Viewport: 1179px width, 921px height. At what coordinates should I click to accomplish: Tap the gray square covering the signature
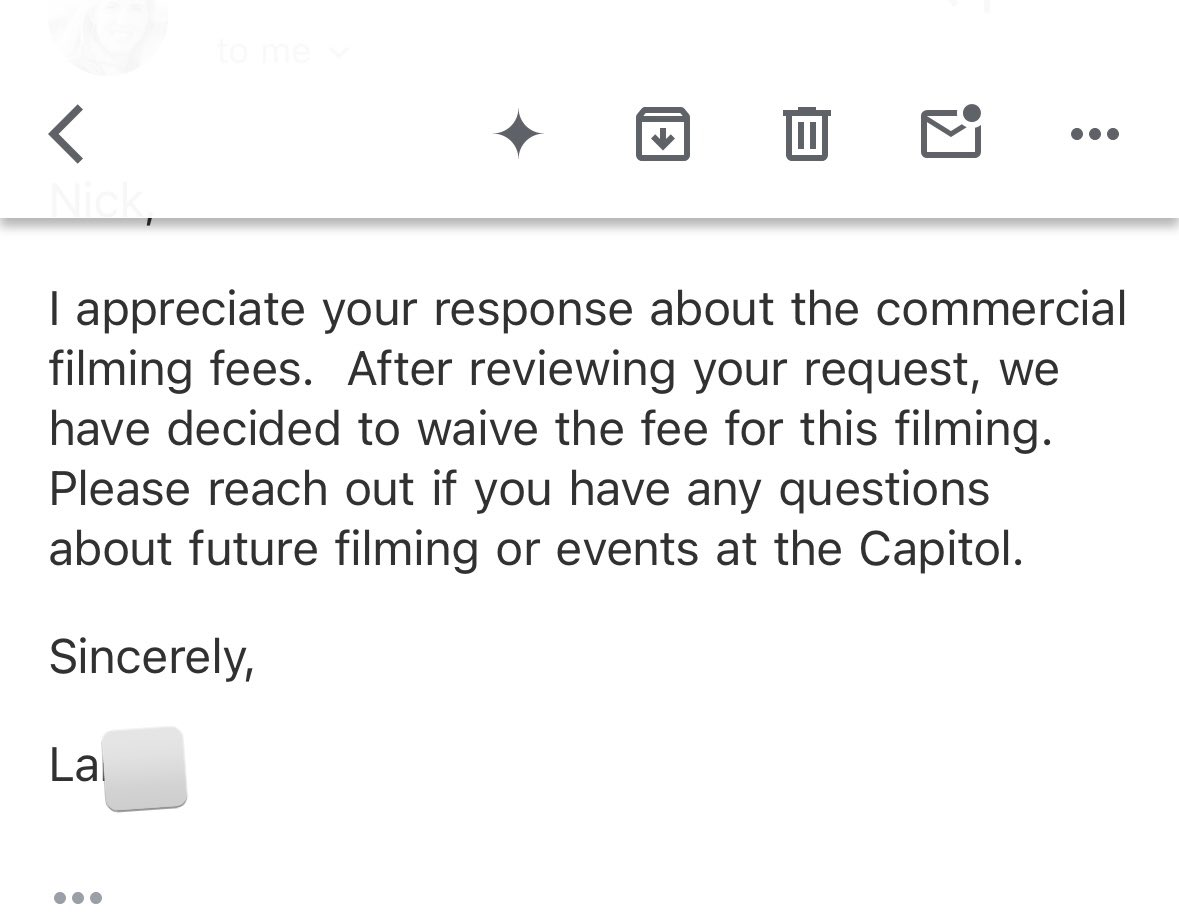[x=144, y=768]
